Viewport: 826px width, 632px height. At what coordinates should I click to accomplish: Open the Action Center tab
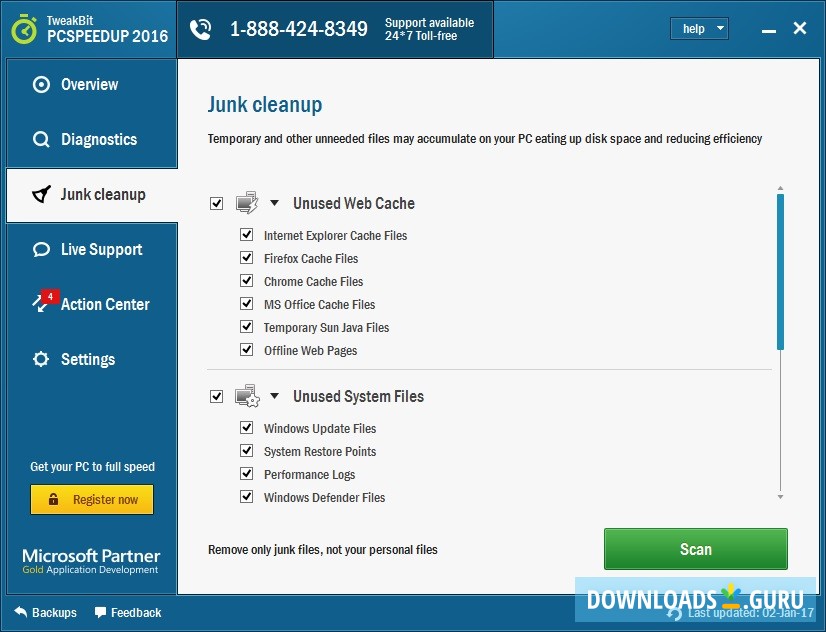(x=92, y=304)
